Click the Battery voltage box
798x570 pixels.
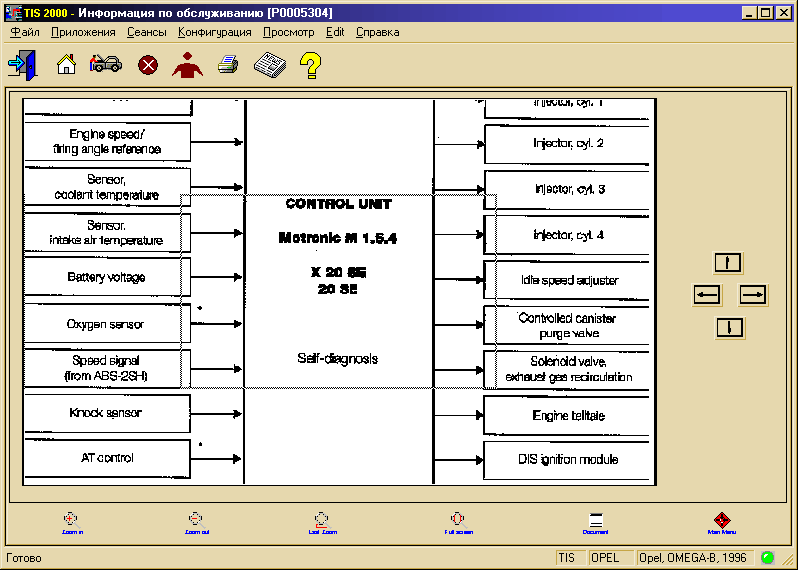click(x=107, y=277)
